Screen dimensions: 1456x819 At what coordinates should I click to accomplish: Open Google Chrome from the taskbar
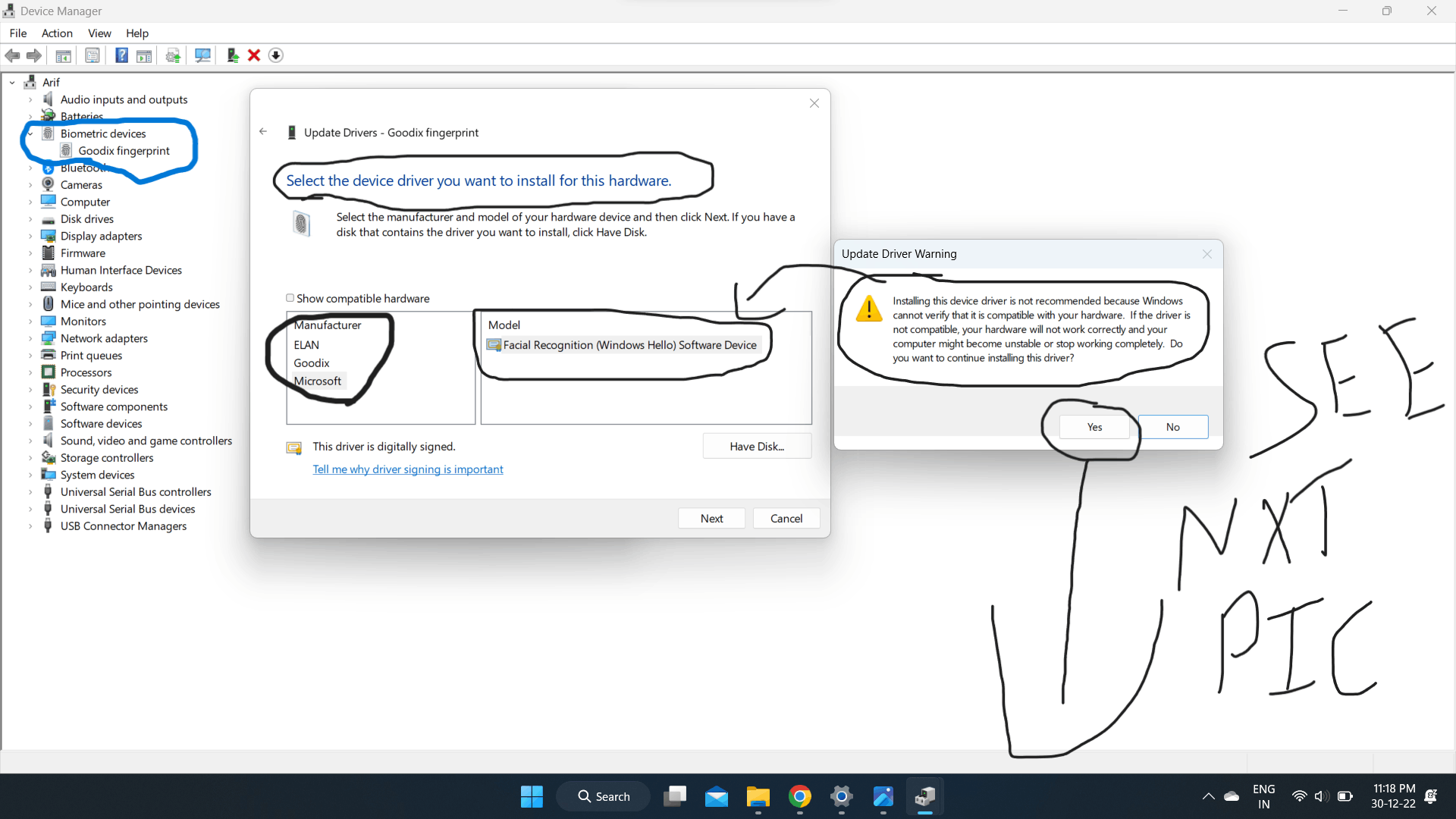[x=799, y=796]
